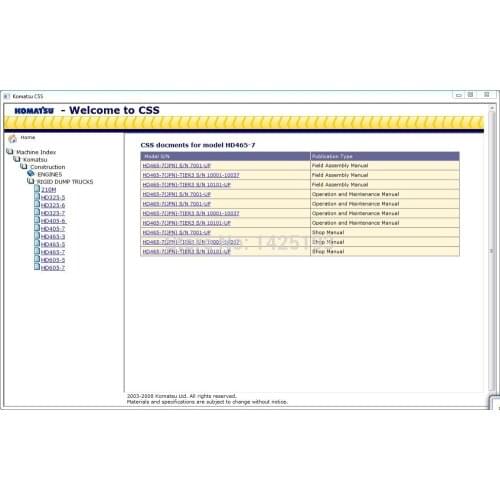The width and height of the screenshot is (500, 500).
Task: Click the Komatsu Ltd. copyright footer text
Action: [182, 396]
